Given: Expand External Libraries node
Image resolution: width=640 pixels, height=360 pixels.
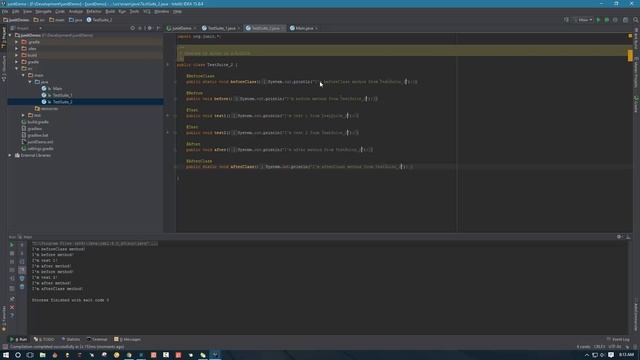Looking at the screenshot, I should tap(10, 155).
